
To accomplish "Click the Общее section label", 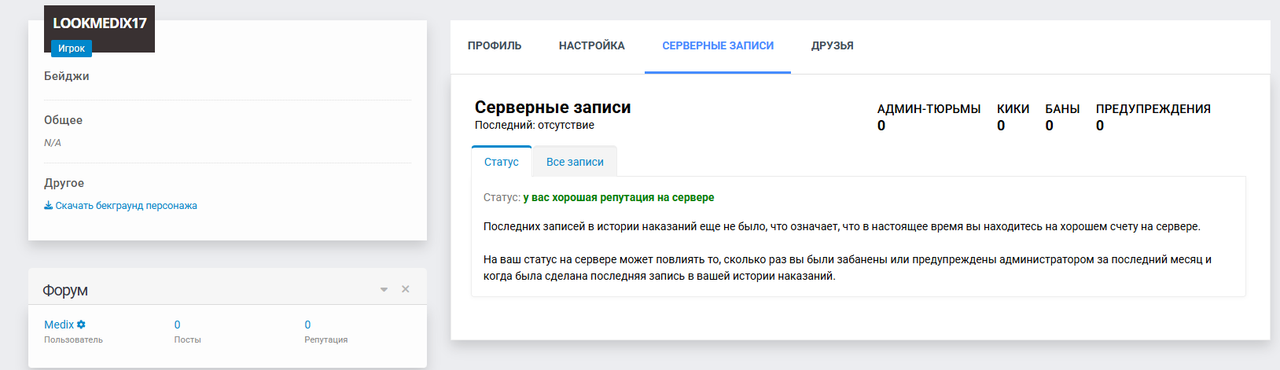I will point(63,120).
